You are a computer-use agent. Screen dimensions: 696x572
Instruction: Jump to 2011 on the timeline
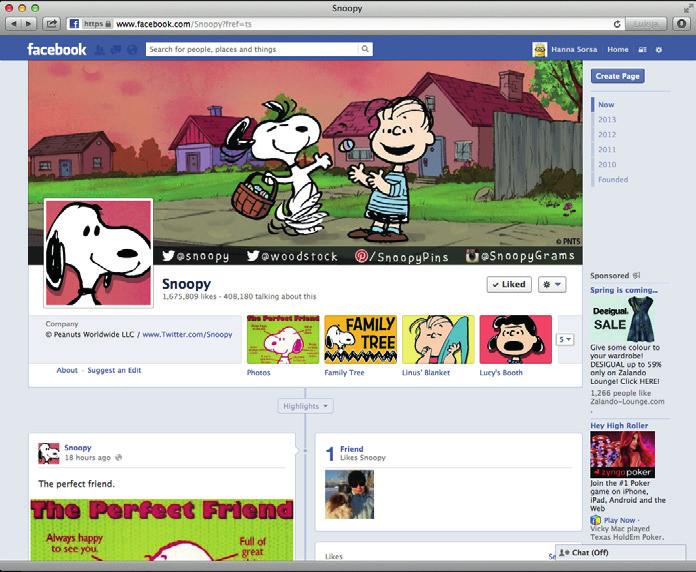(x=607, y=150)
